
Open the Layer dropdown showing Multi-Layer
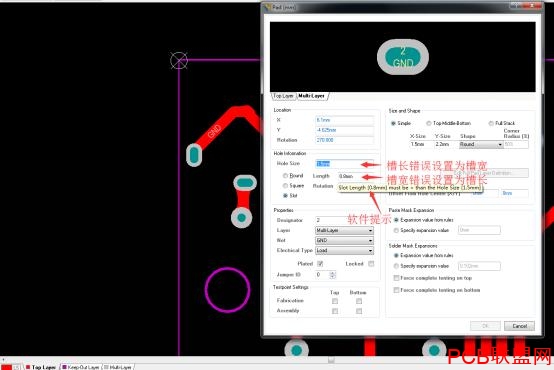pyautogui.click(x=344, y=230)
